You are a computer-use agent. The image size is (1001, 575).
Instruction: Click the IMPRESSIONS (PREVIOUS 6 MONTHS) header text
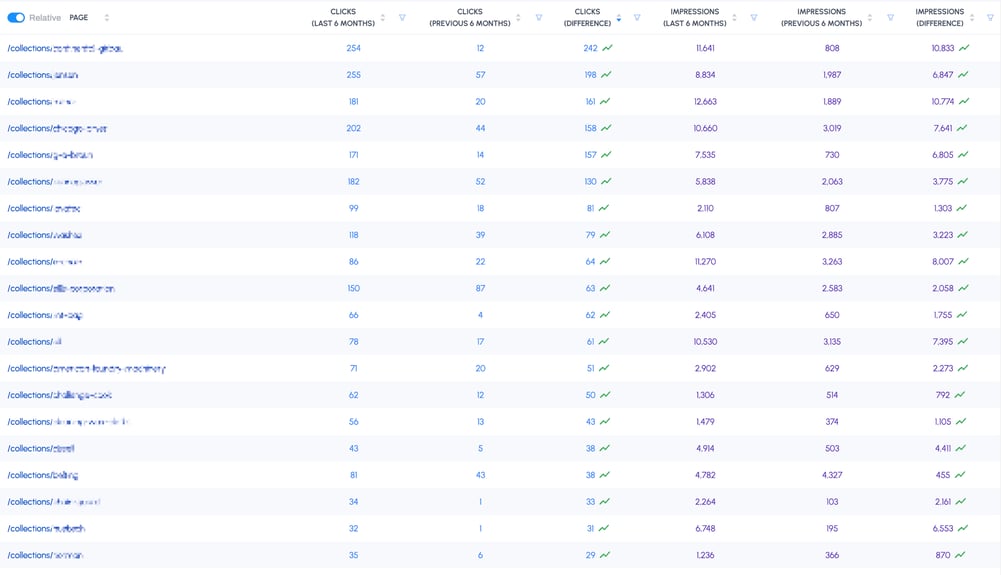pos(822,17)
